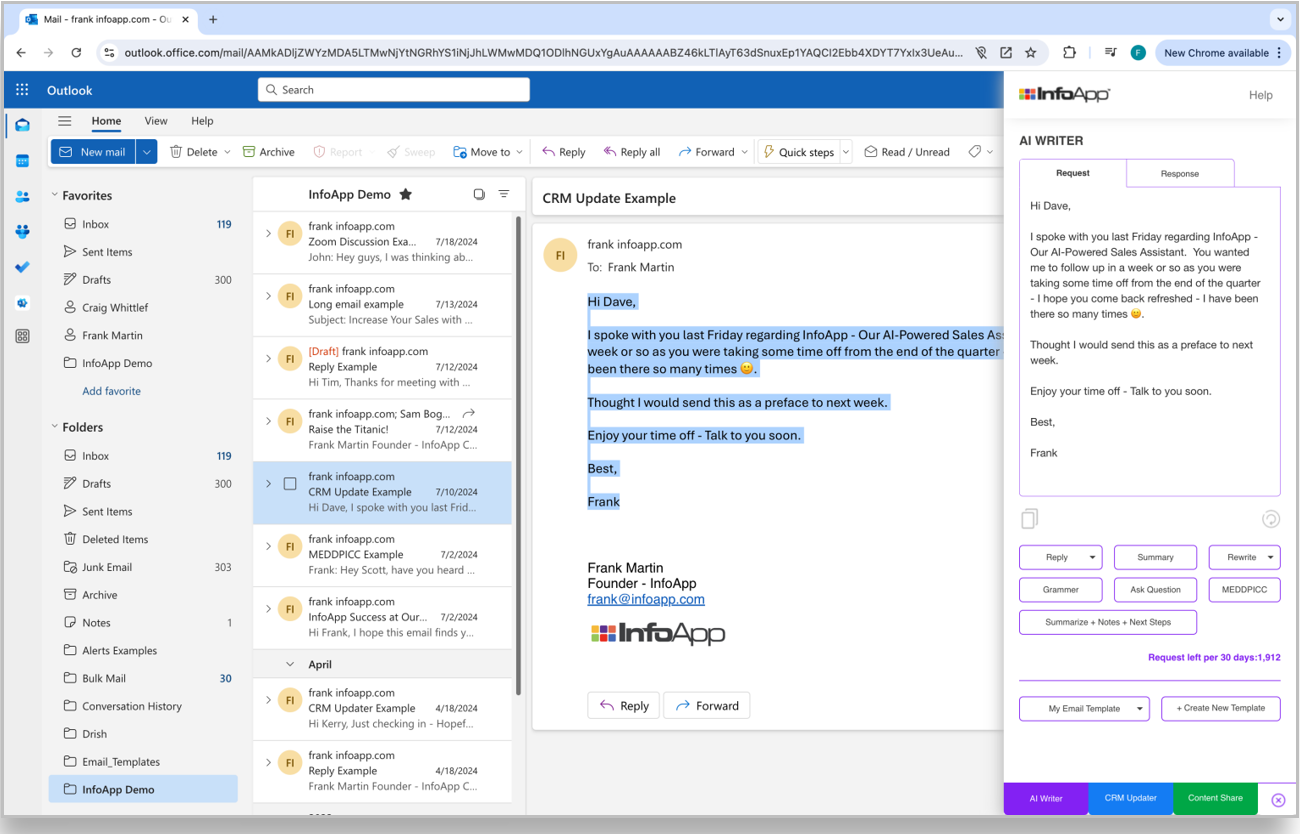Star the InfoApp Demo folder header

pyautogui.click(x=405, y=194)
